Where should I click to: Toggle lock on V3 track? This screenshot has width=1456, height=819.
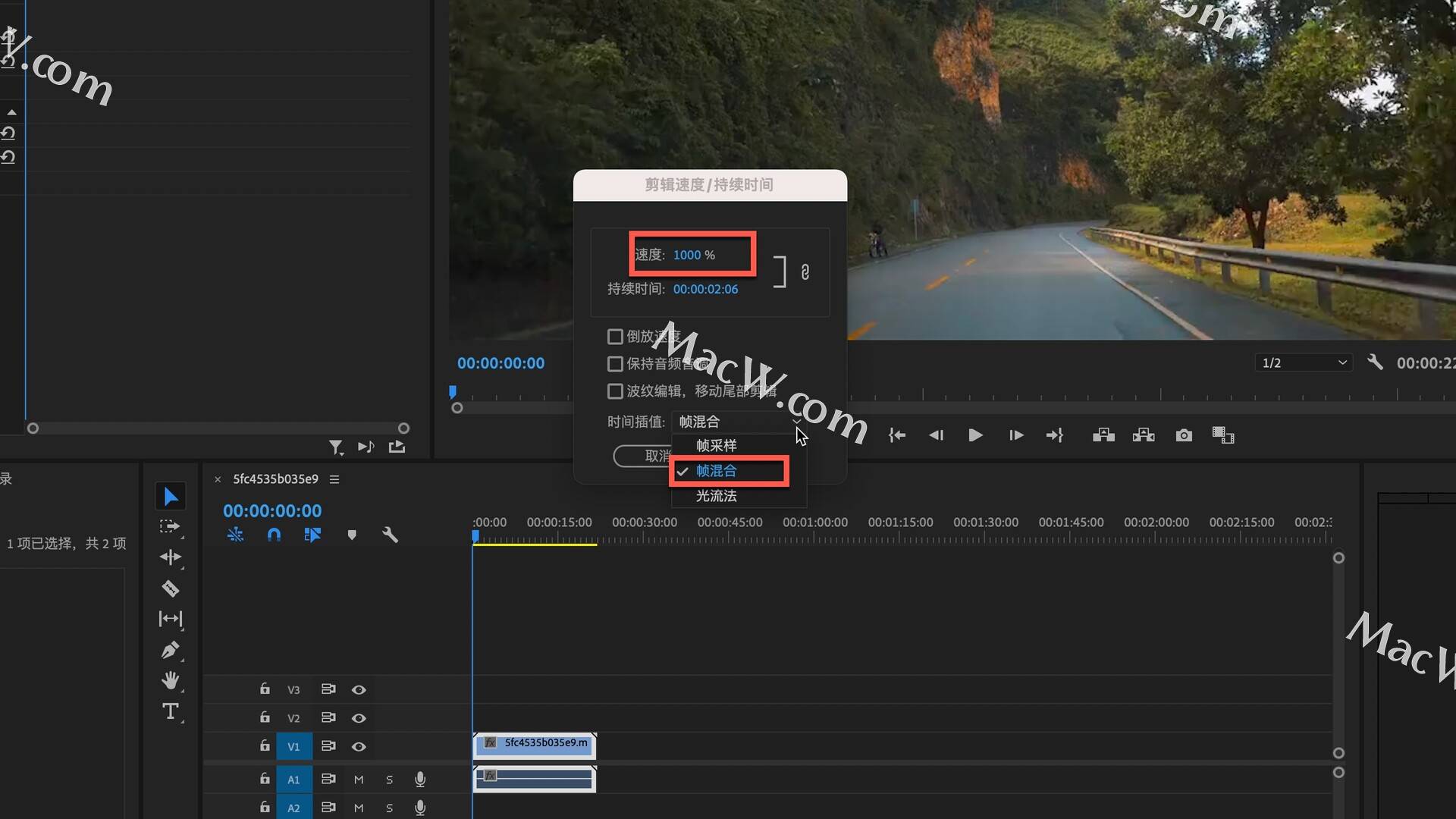pyautogui.click(x=265, y=689)
